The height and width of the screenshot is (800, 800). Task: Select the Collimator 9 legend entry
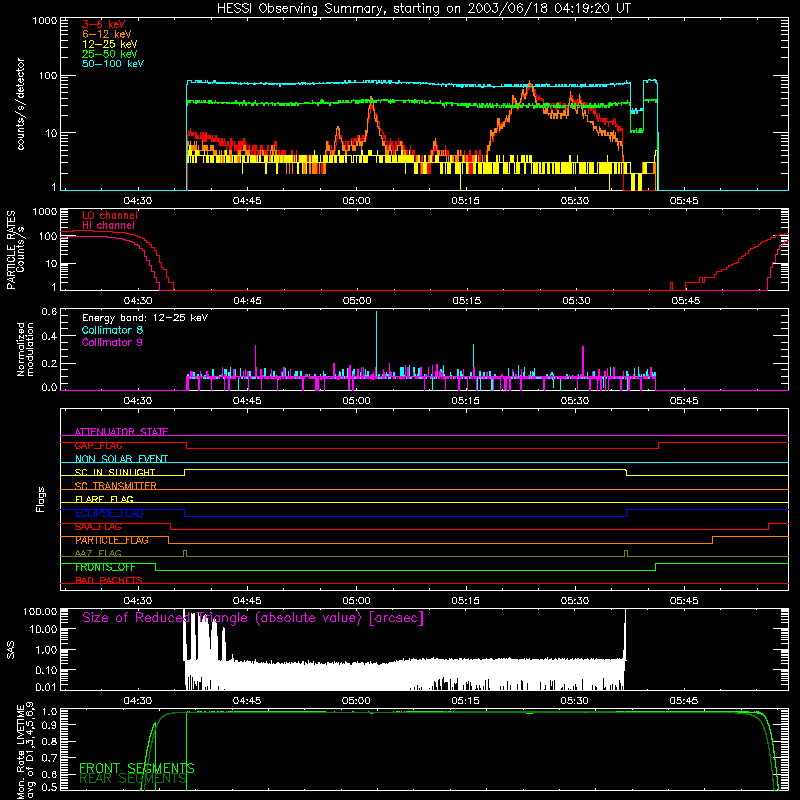click(x=112, y=342)
